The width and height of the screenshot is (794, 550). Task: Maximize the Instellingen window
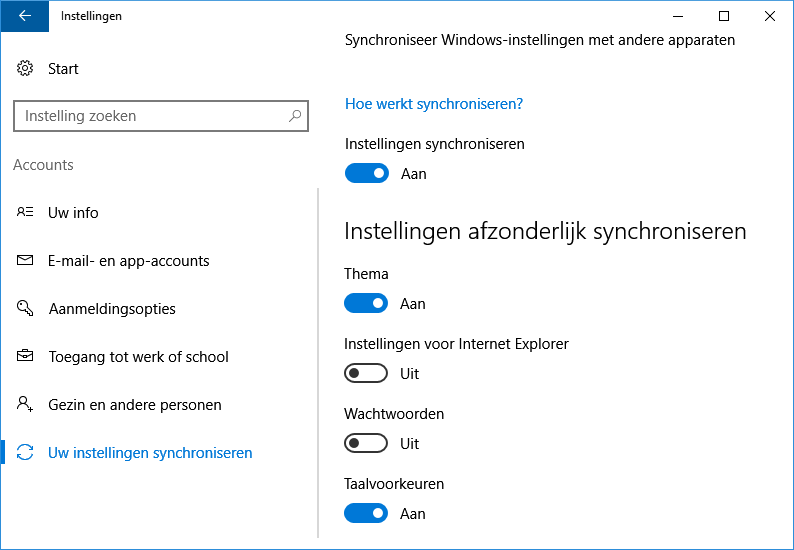pos(724,16)
